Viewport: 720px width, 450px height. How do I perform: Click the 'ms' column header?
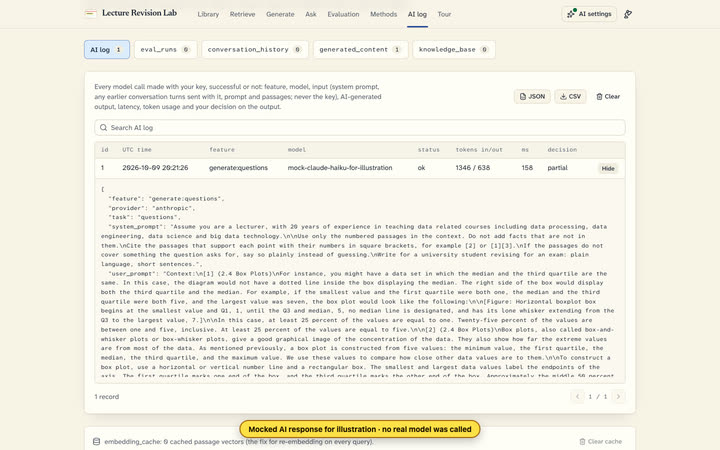[x=525, y=150]
